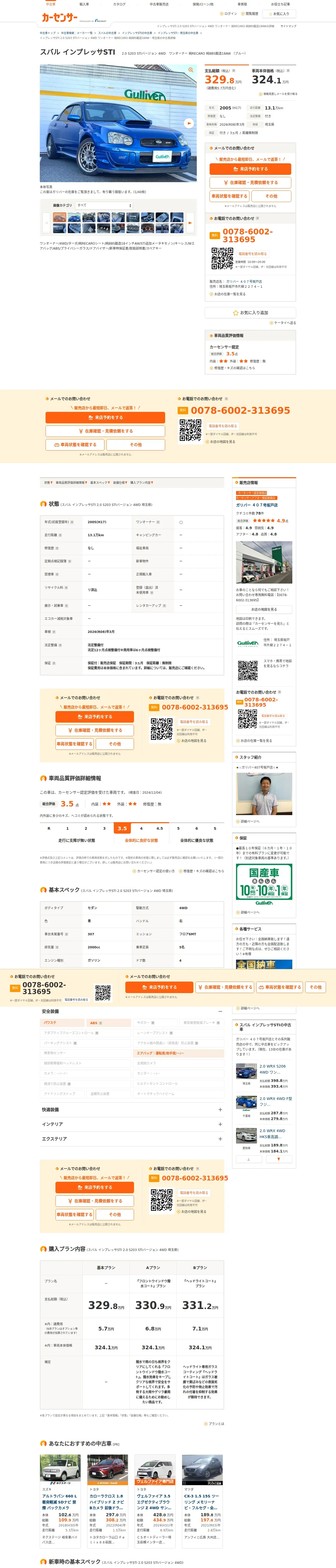The width and height of the screenshot is (336, 1568).
Task: Expand the 快適装備 section
Action: click(x=220, y=1110)
